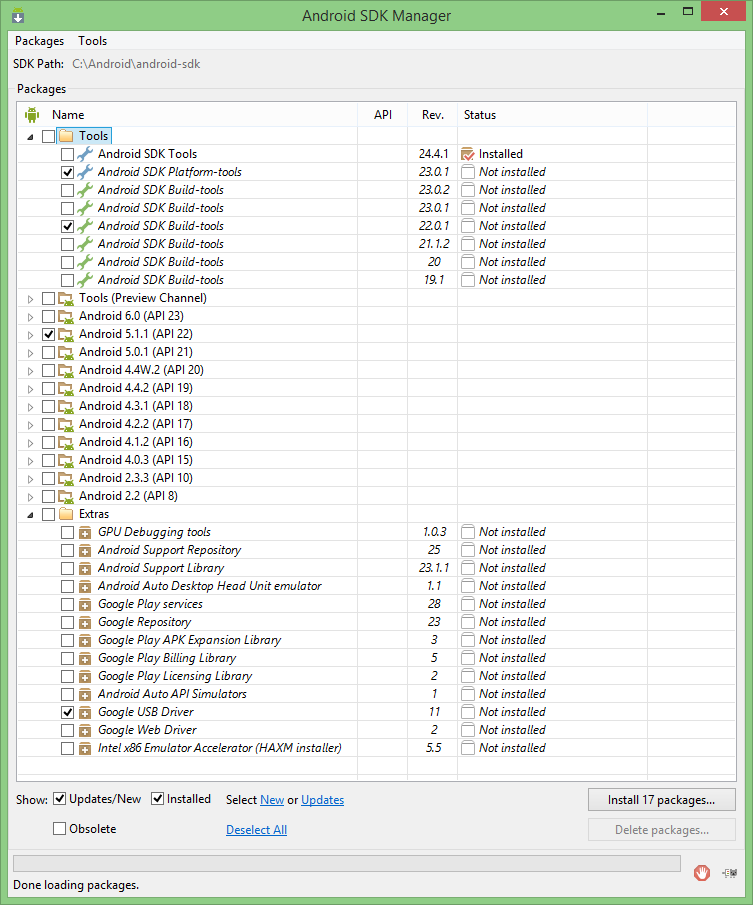Collapse the Tools tree node

point(31,137)
